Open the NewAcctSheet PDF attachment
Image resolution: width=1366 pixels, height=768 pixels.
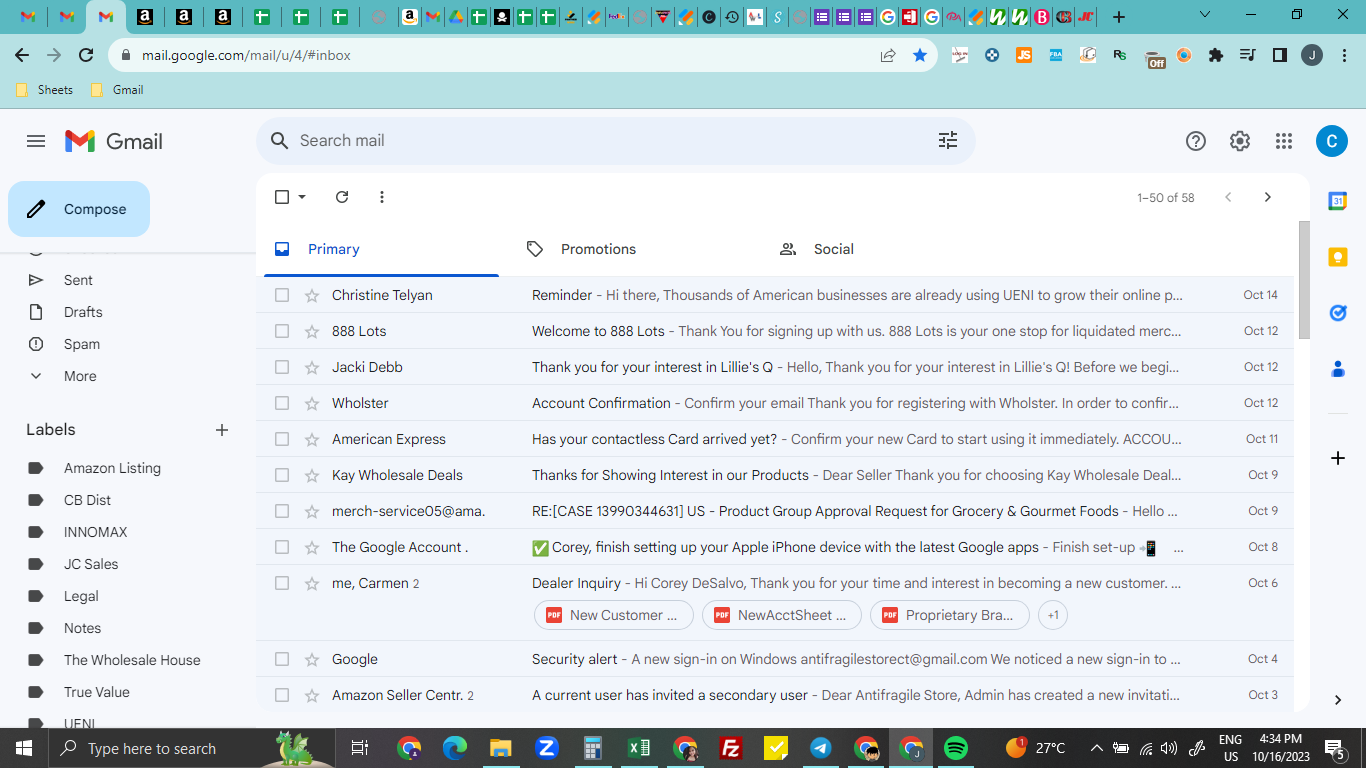click(782, 615)
